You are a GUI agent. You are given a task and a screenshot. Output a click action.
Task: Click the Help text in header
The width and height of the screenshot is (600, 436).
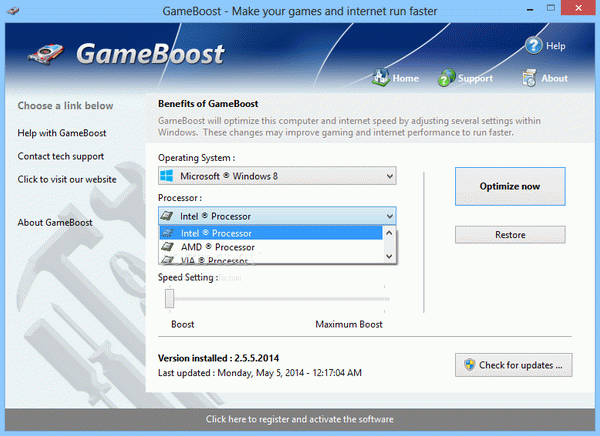[556, 46]
